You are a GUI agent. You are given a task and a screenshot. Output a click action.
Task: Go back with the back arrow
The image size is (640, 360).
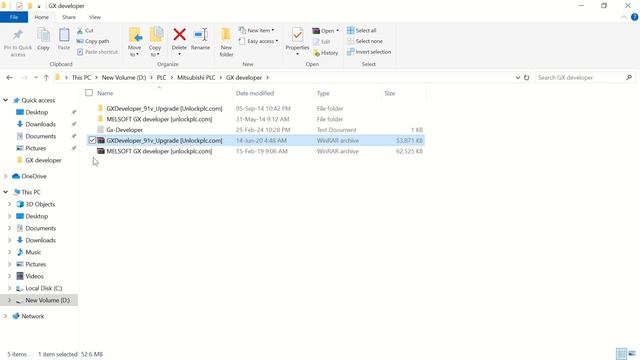9,78
